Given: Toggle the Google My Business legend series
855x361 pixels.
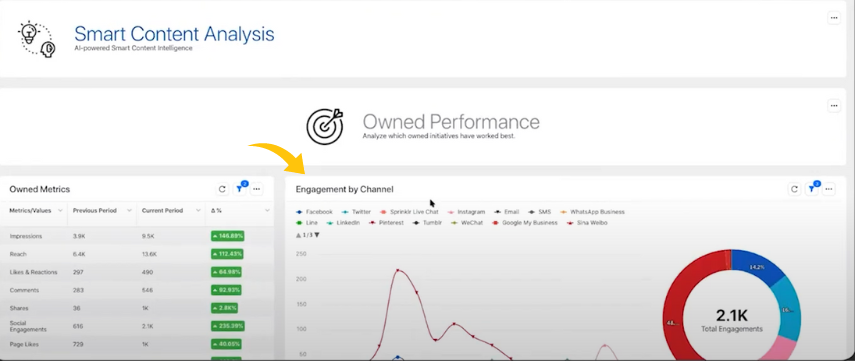Looking at the screenshot, I should [525, 223].
